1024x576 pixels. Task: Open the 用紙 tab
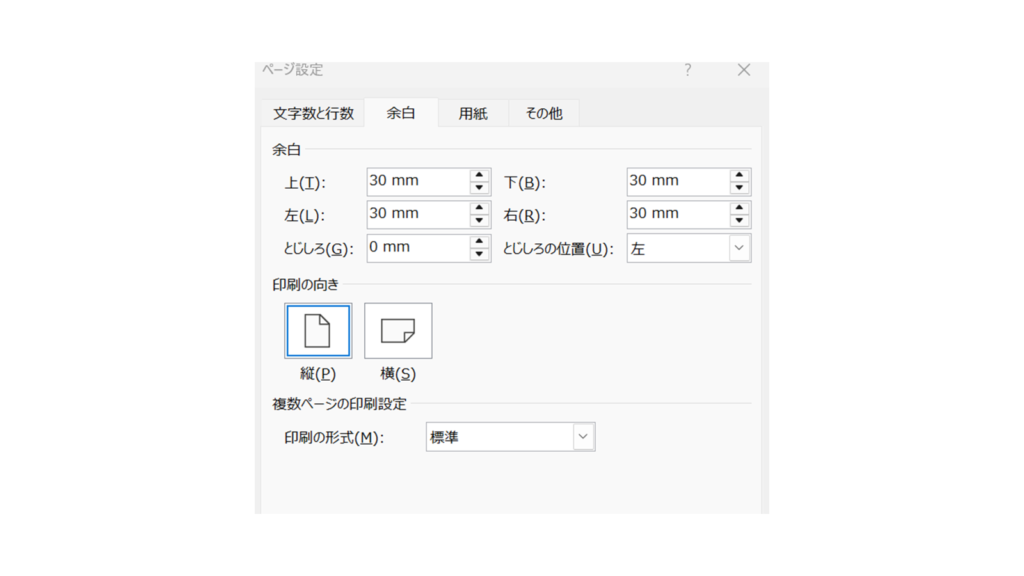pyautogui.click(x=473, y=114)
